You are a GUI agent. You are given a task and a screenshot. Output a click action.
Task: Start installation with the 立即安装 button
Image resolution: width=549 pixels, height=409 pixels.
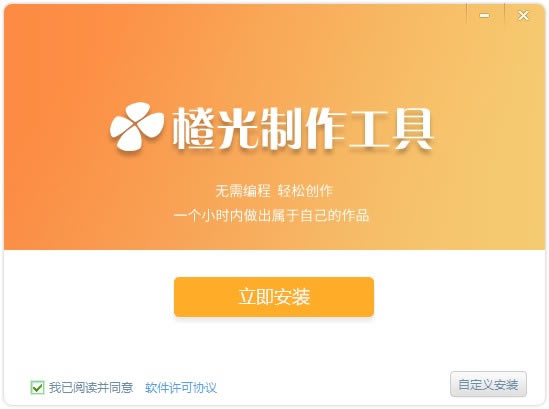tap(274, 297)
